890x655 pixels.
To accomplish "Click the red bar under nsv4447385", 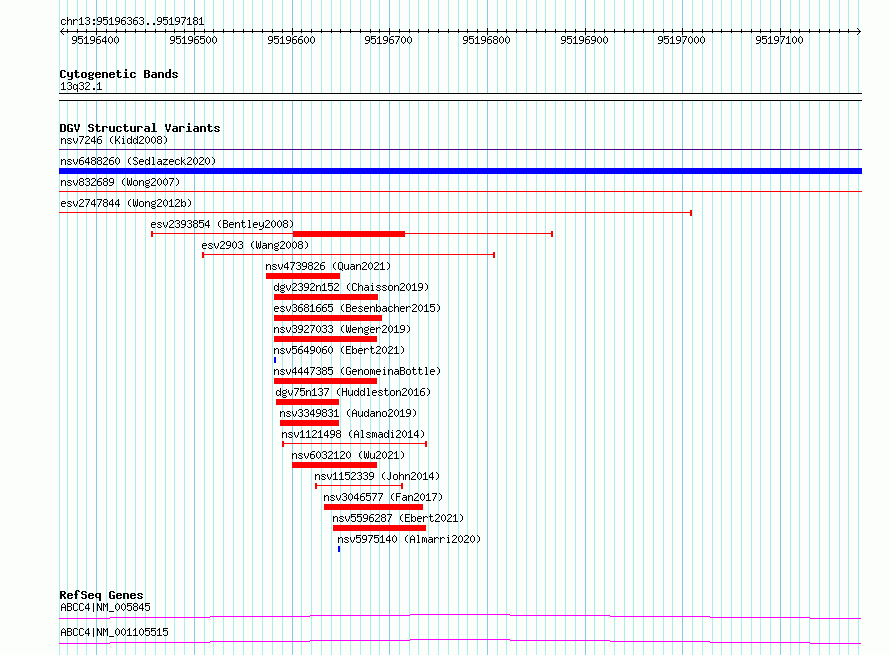I will point(325,381).
